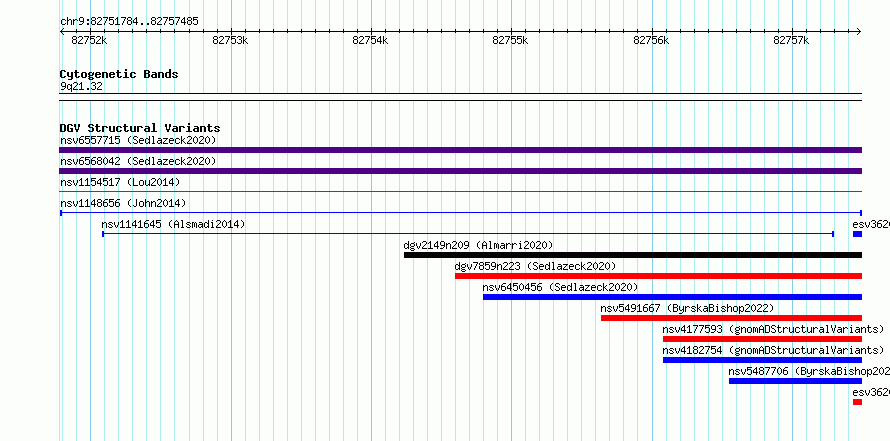Open the nsv1154517 (Lou2014) variant label

point(120,182)
